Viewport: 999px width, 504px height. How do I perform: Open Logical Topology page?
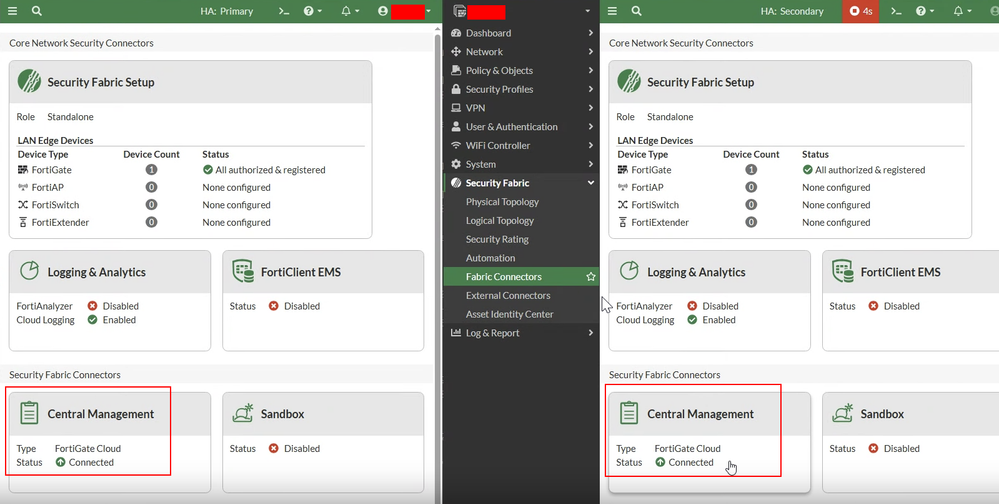coord(500,220)
